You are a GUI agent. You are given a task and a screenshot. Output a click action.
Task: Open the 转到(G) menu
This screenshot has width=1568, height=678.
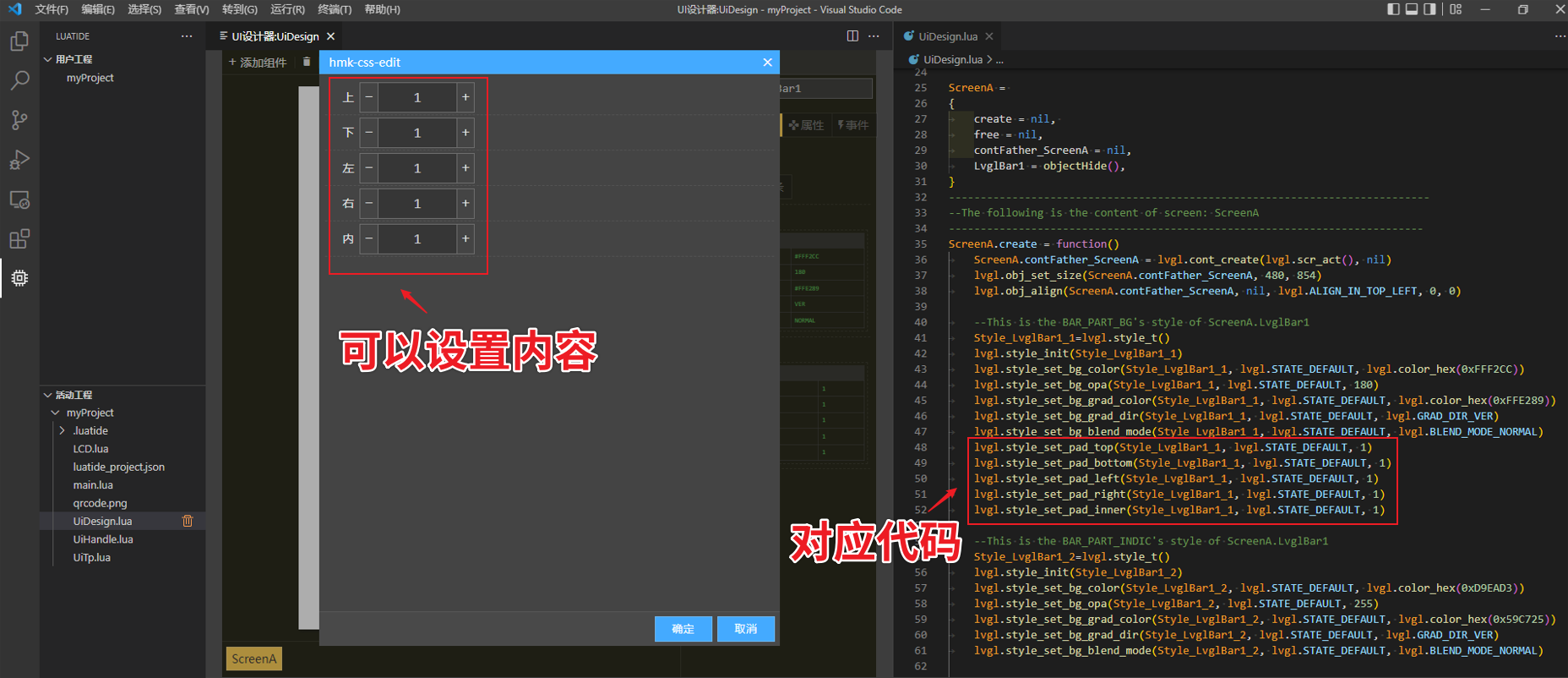coord(240,9)
